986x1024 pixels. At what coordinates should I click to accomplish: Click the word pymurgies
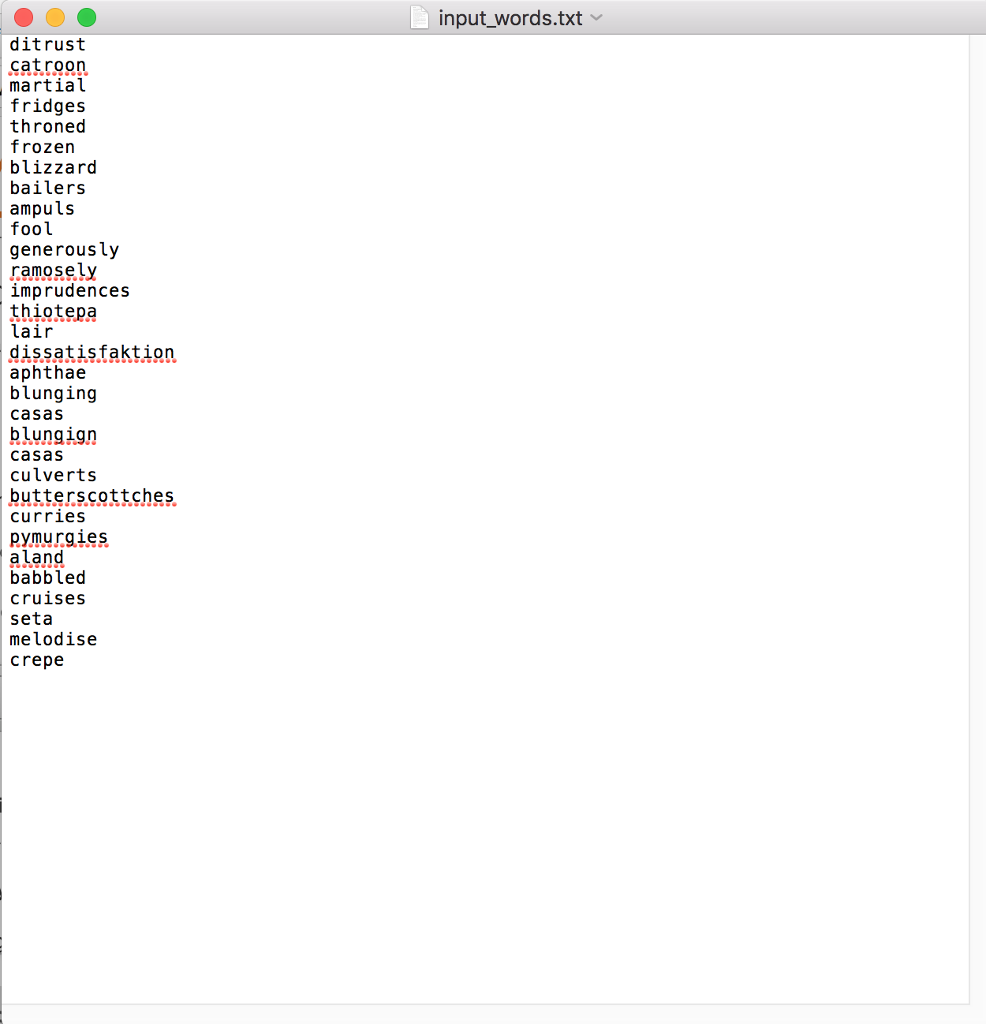coord(58,537)
